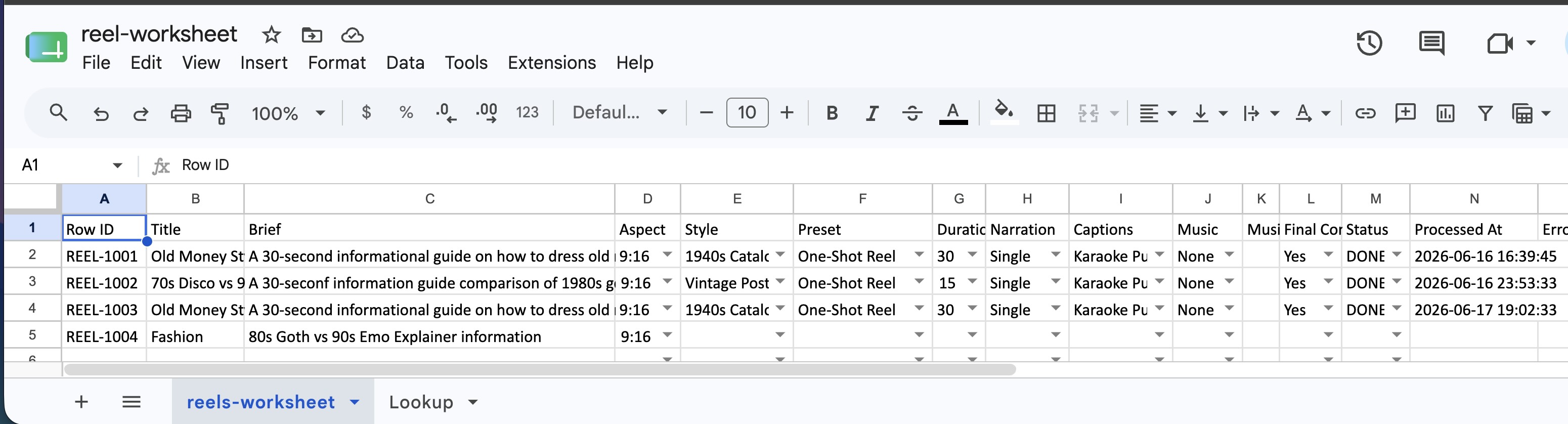
Task: Select column C header
Action: [x=429, y=199]
